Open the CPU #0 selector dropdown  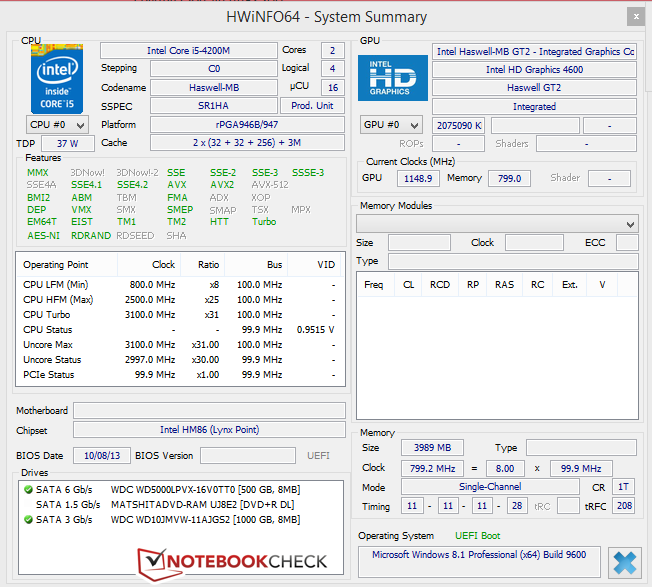(x=57, y=125)
